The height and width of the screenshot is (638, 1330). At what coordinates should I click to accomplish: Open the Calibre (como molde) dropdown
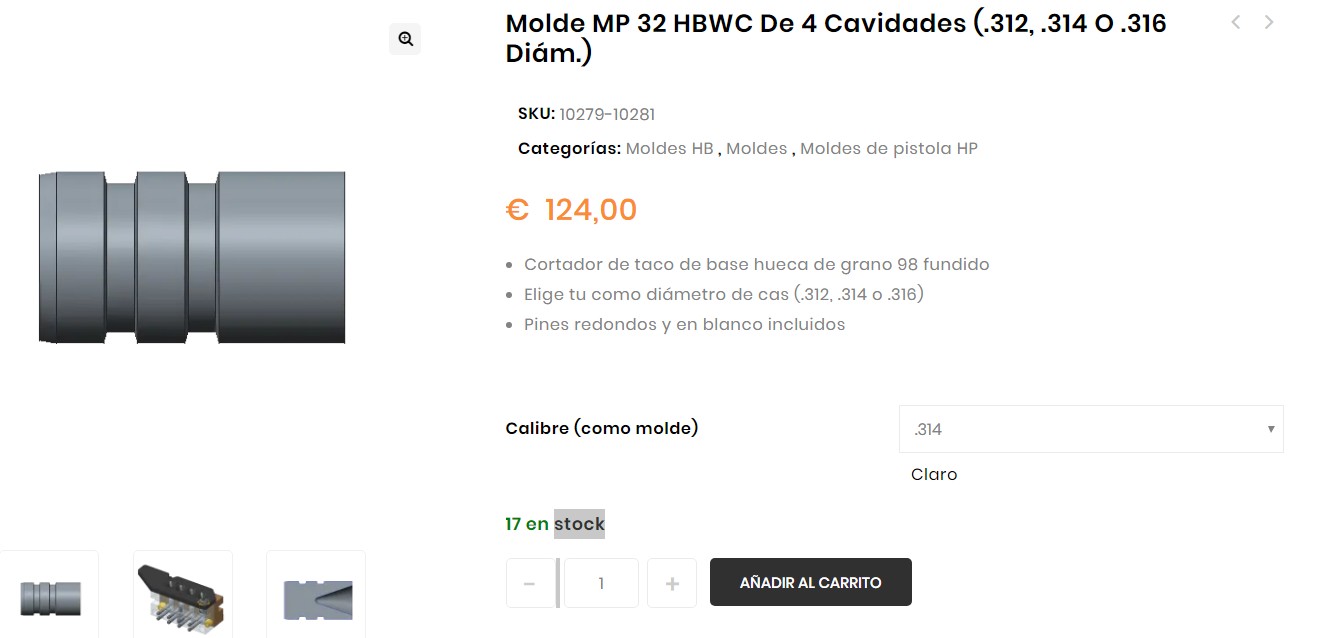tap(1090, 429)
